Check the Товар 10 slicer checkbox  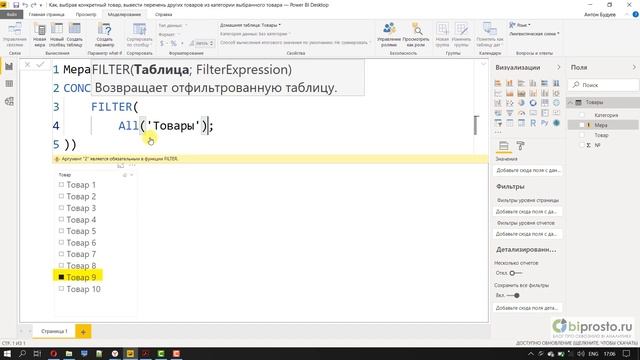coord(61,289)
